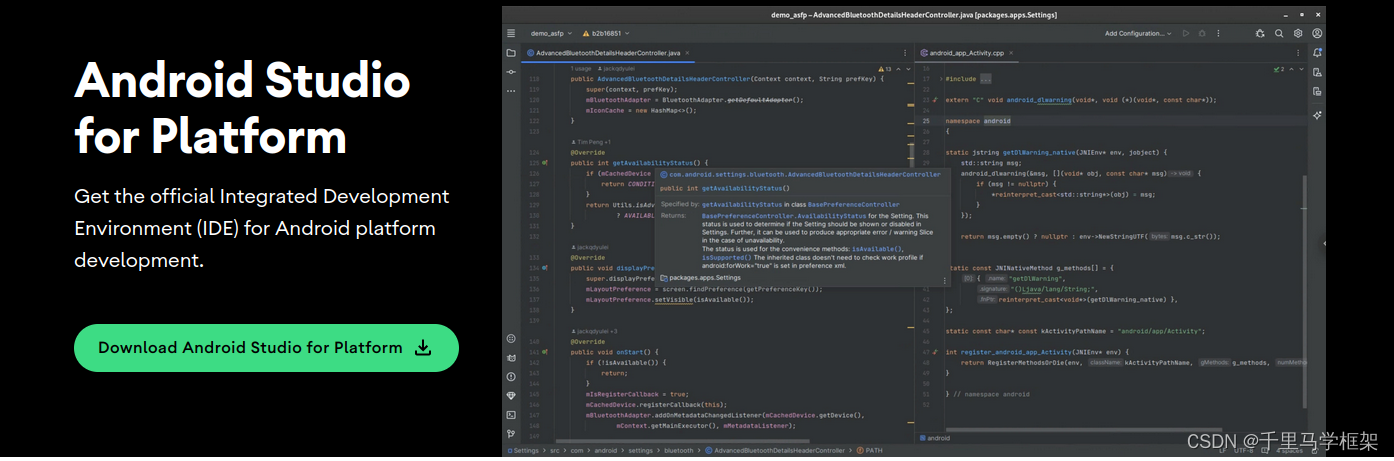The width and height of the screenshot is (1394, 461).
Task: Show more tool windows ellipsis in left sidebar
Action: (511, 91)
